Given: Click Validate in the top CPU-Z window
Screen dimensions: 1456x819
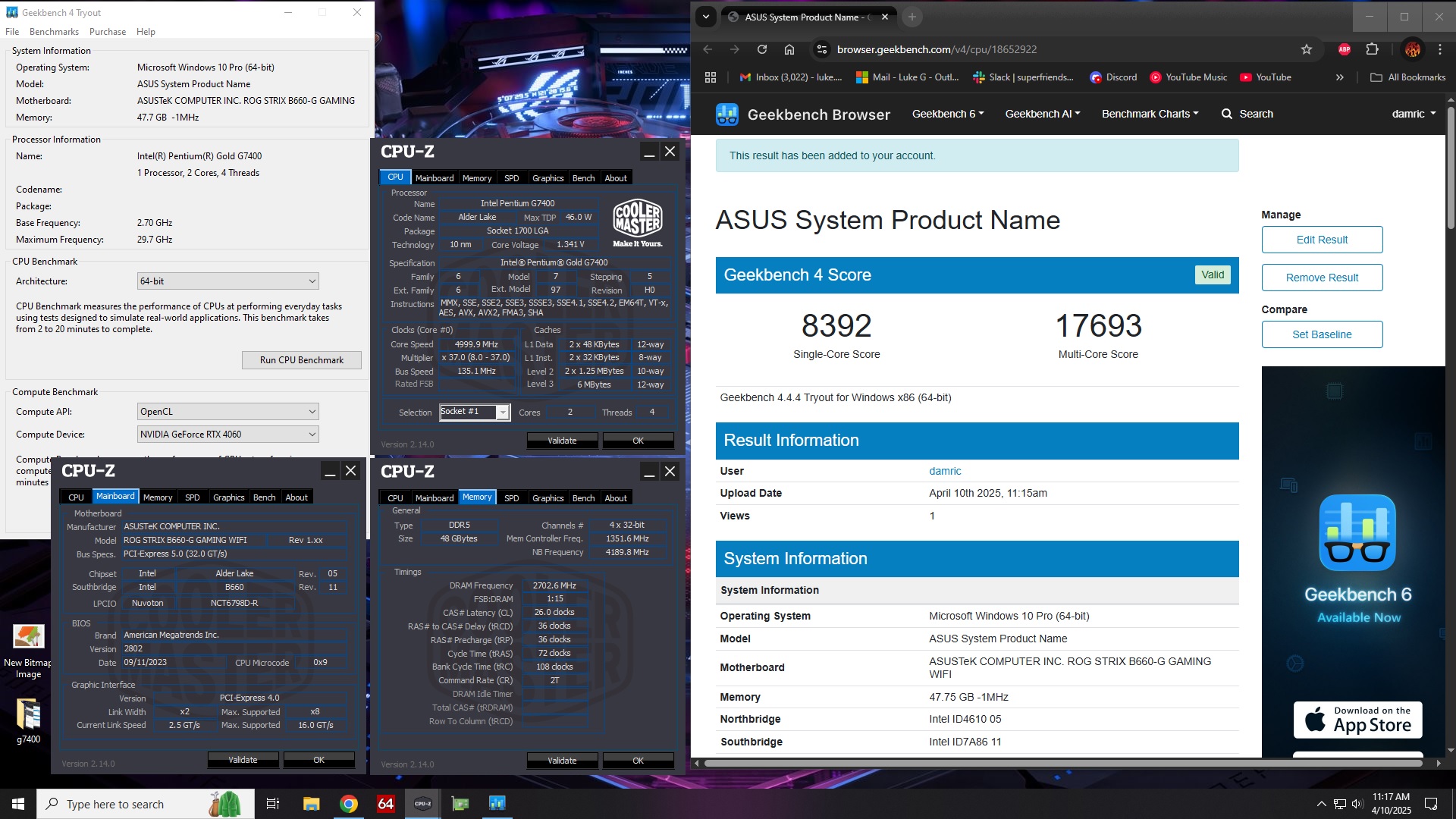Looking at the screenshot, I should click(562, 441).
